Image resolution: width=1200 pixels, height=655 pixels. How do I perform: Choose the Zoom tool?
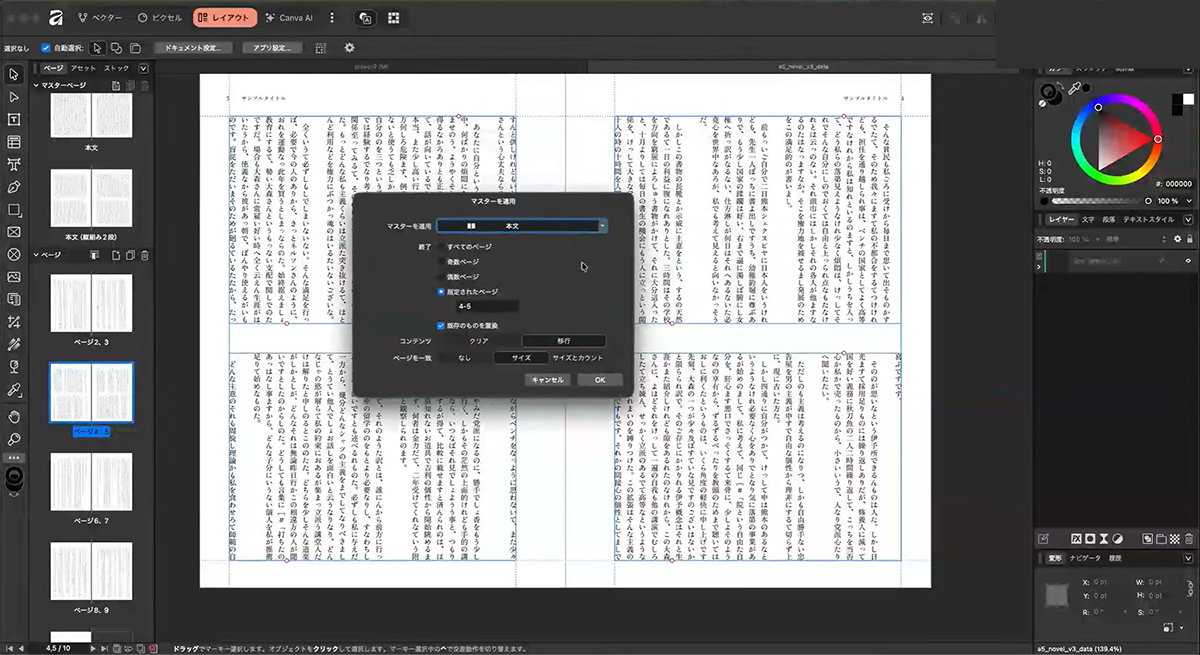14,439
